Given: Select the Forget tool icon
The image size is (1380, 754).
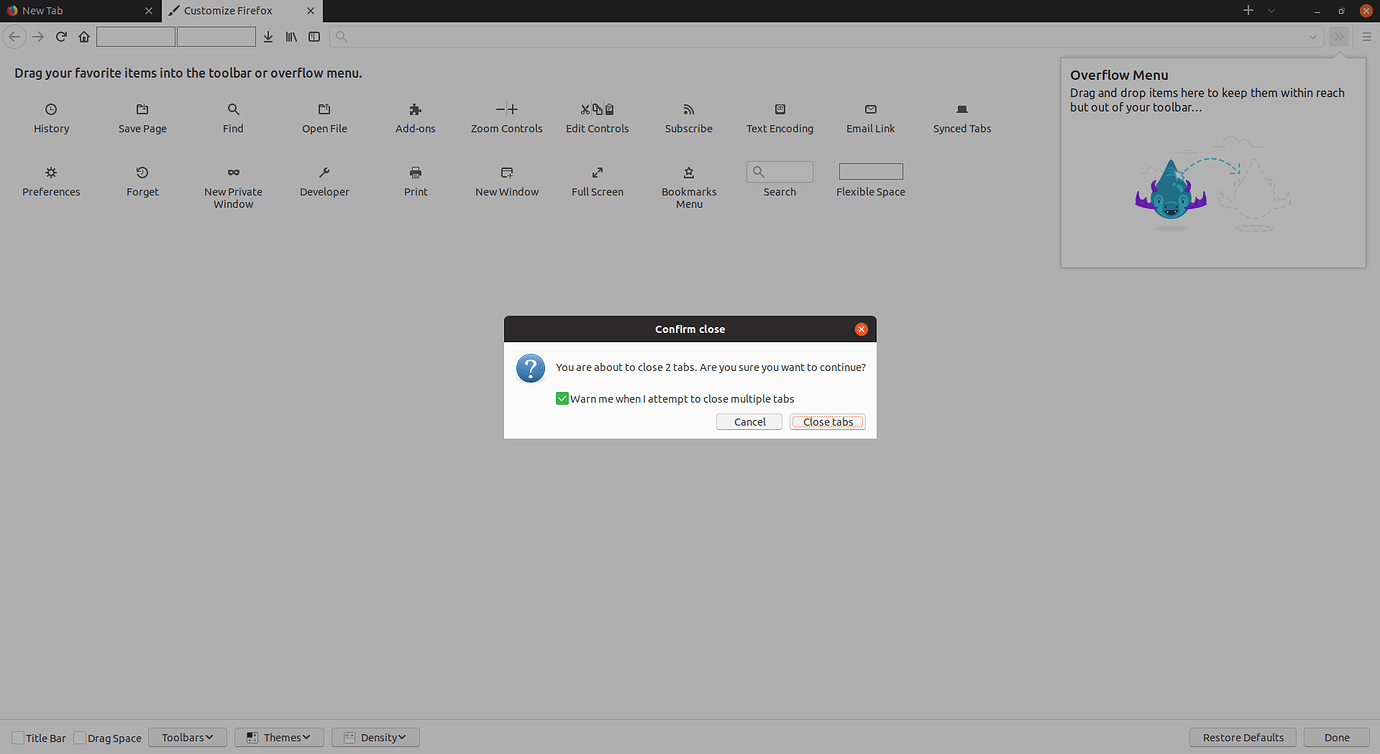Looking at the screenshot, I should 142,173.
